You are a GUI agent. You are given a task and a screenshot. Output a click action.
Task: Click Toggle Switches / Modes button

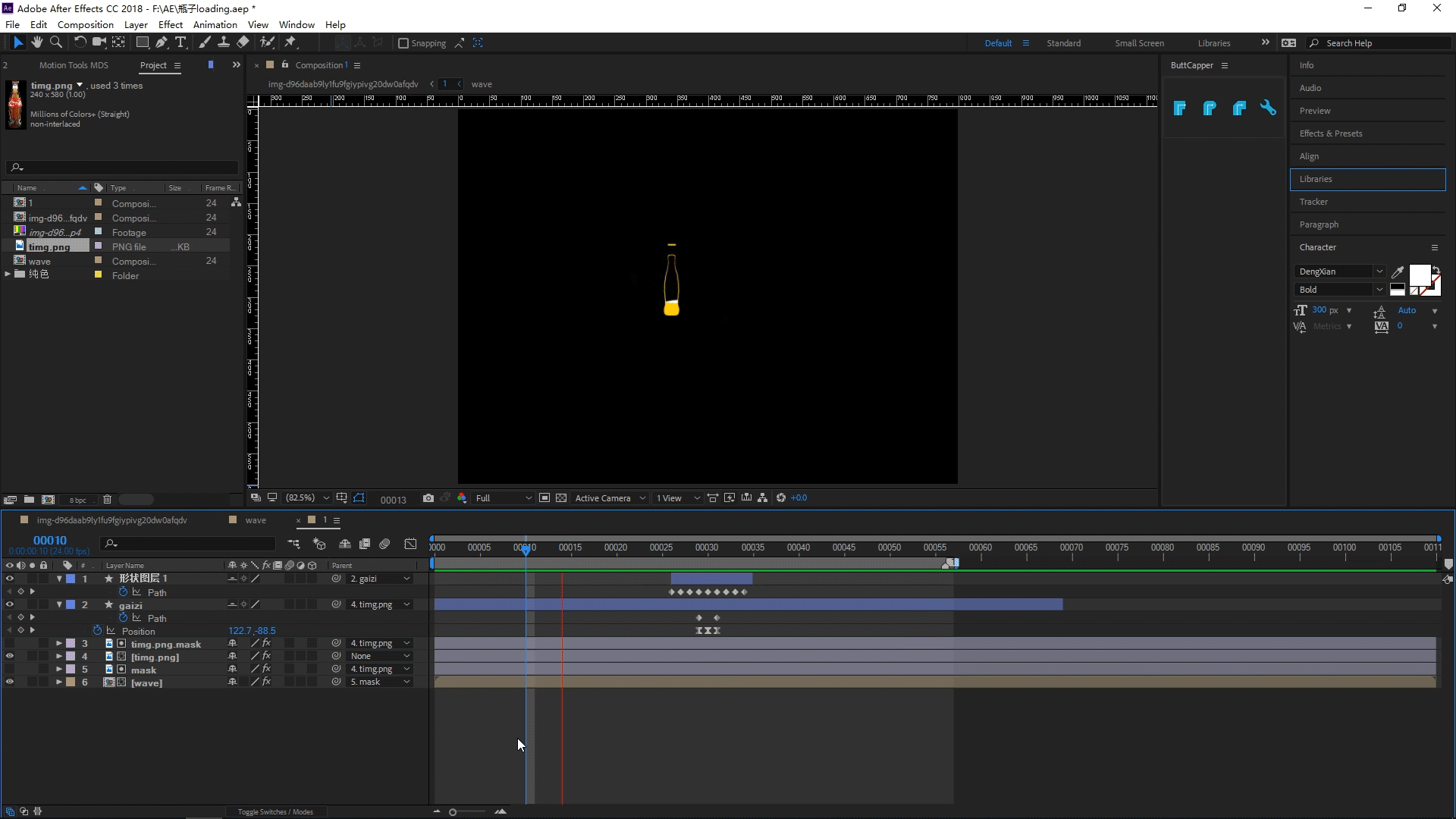[x=275, y=811]
